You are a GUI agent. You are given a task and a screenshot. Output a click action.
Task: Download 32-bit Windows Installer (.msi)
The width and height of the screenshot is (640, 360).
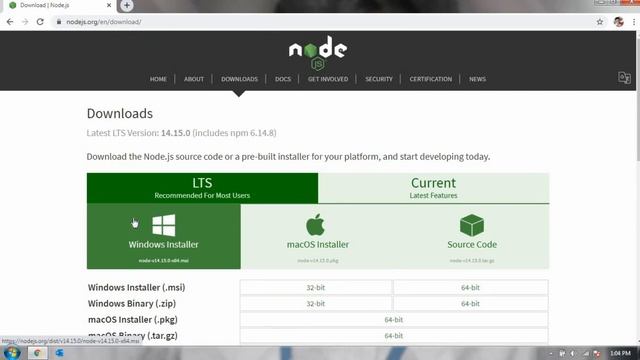(316, 287)
